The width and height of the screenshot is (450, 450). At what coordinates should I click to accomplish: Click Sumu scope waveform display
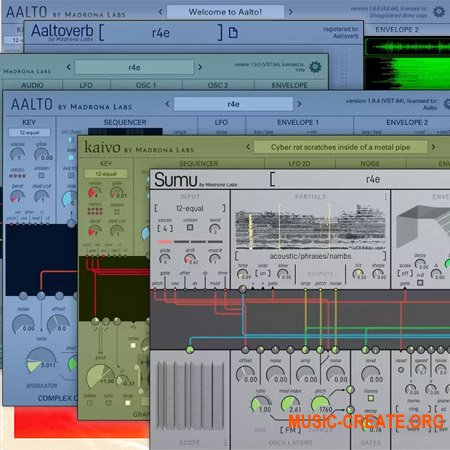point(190,395)
